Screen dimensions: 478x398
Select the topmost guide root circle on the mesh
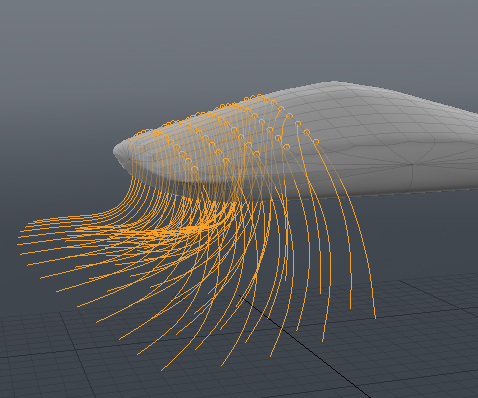pyautogui.click(x=259, y=96)
